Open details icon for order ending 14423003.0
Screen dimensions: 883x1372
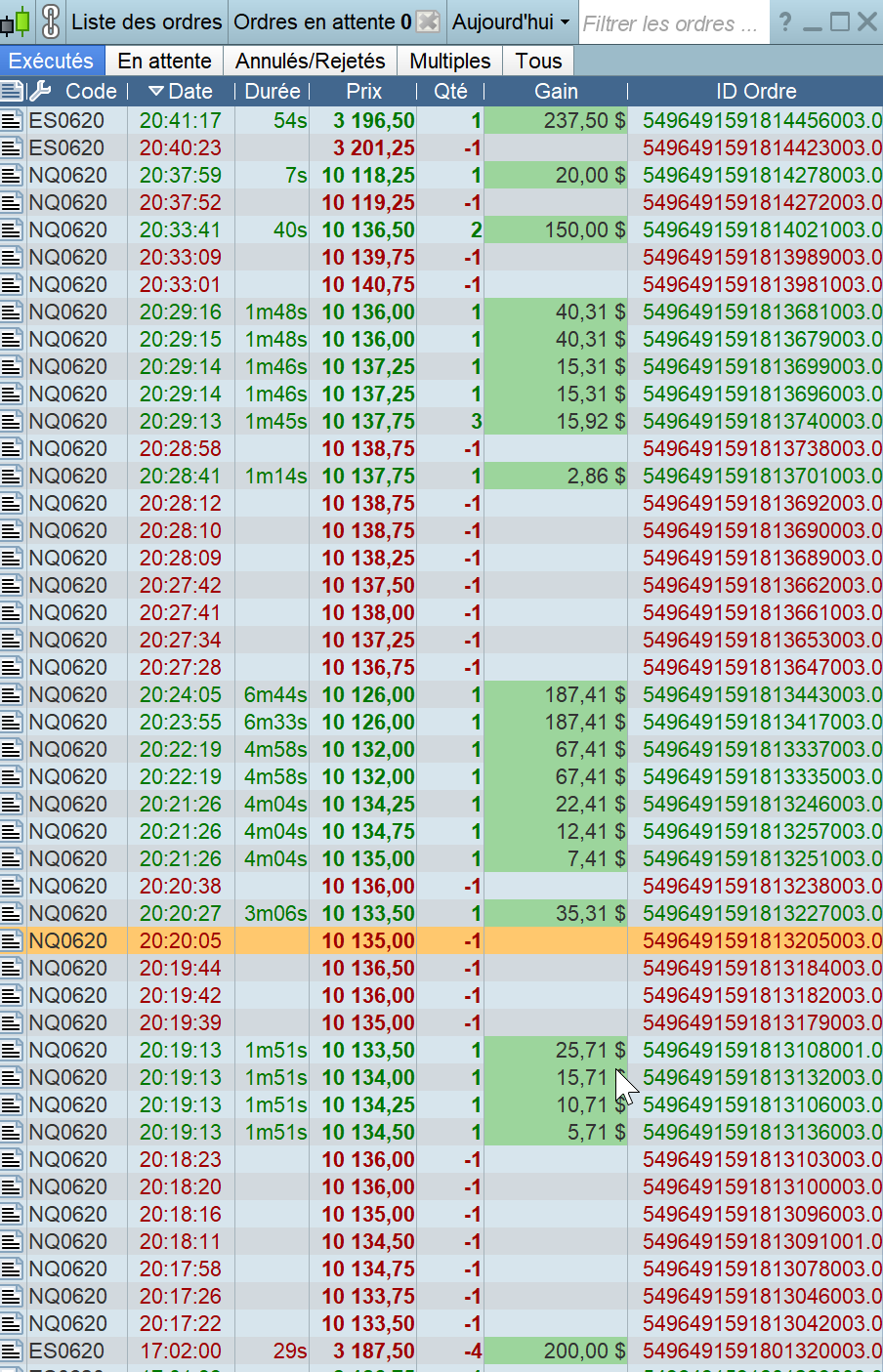point(12,148)
